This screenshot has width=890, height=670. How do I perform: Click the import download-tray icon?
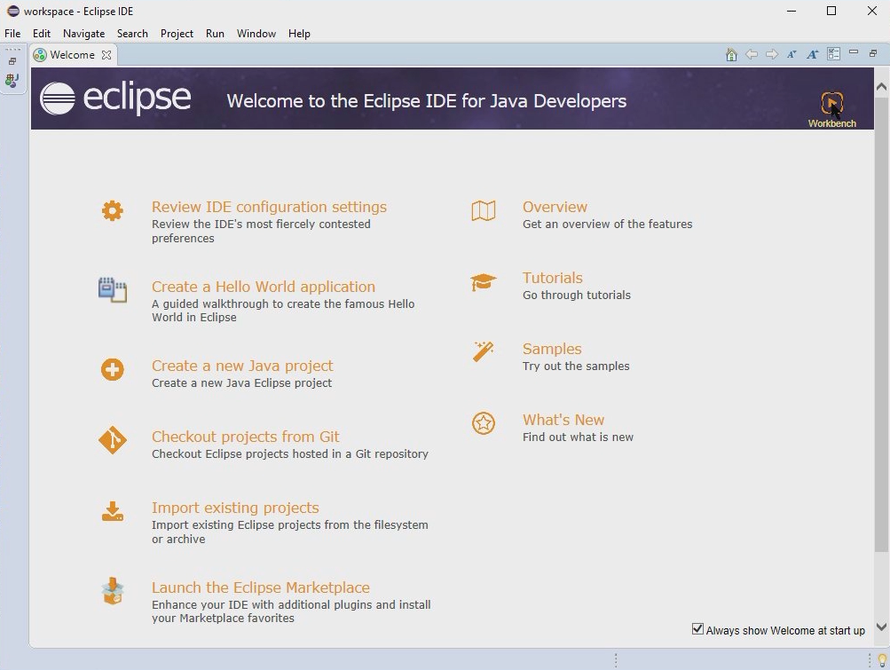click(112, 511)
